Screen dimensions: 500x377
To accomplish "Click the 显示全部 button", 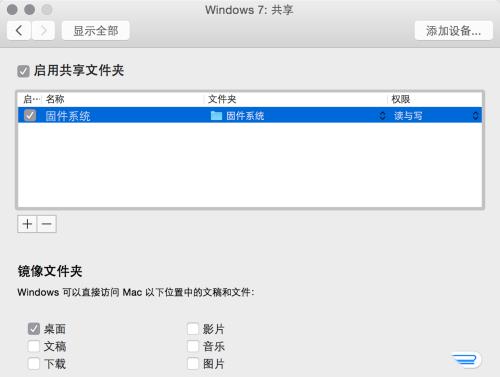I will click(x=96, y=31).
